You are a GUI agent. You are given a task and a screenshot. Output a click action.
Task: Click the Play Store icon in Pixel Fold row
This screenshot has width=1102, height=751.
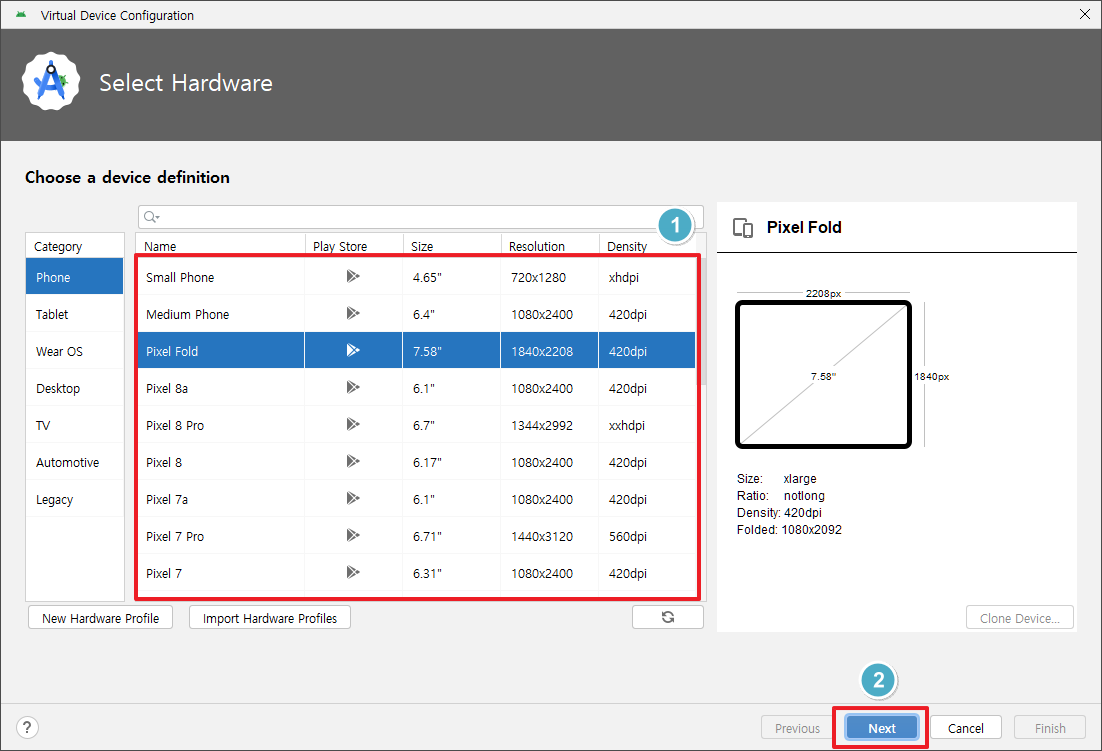pyautogui.click(x=353, y=350)
